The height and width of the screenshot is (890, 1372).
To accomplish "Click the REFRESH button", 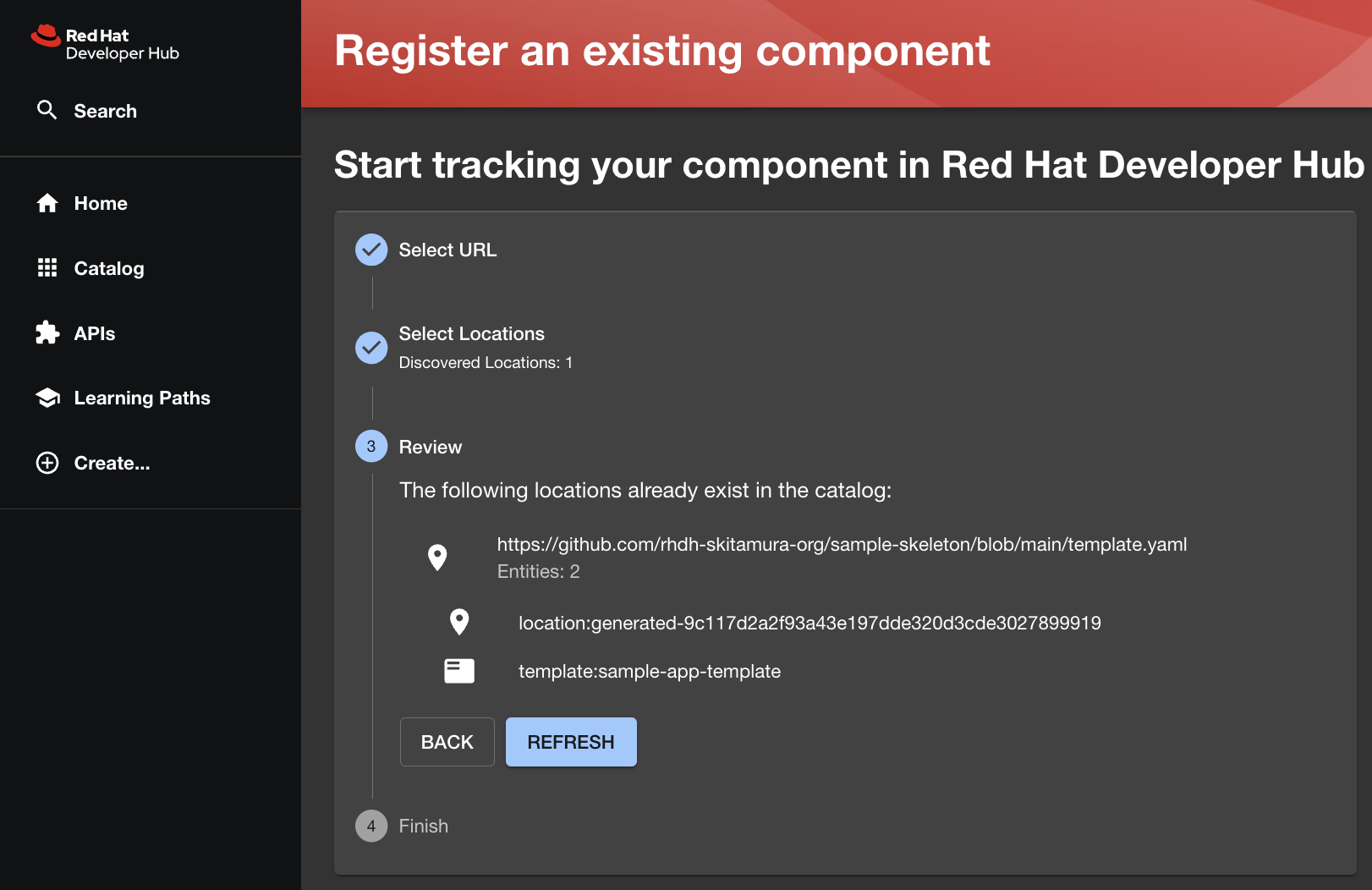I will [571, 742].
